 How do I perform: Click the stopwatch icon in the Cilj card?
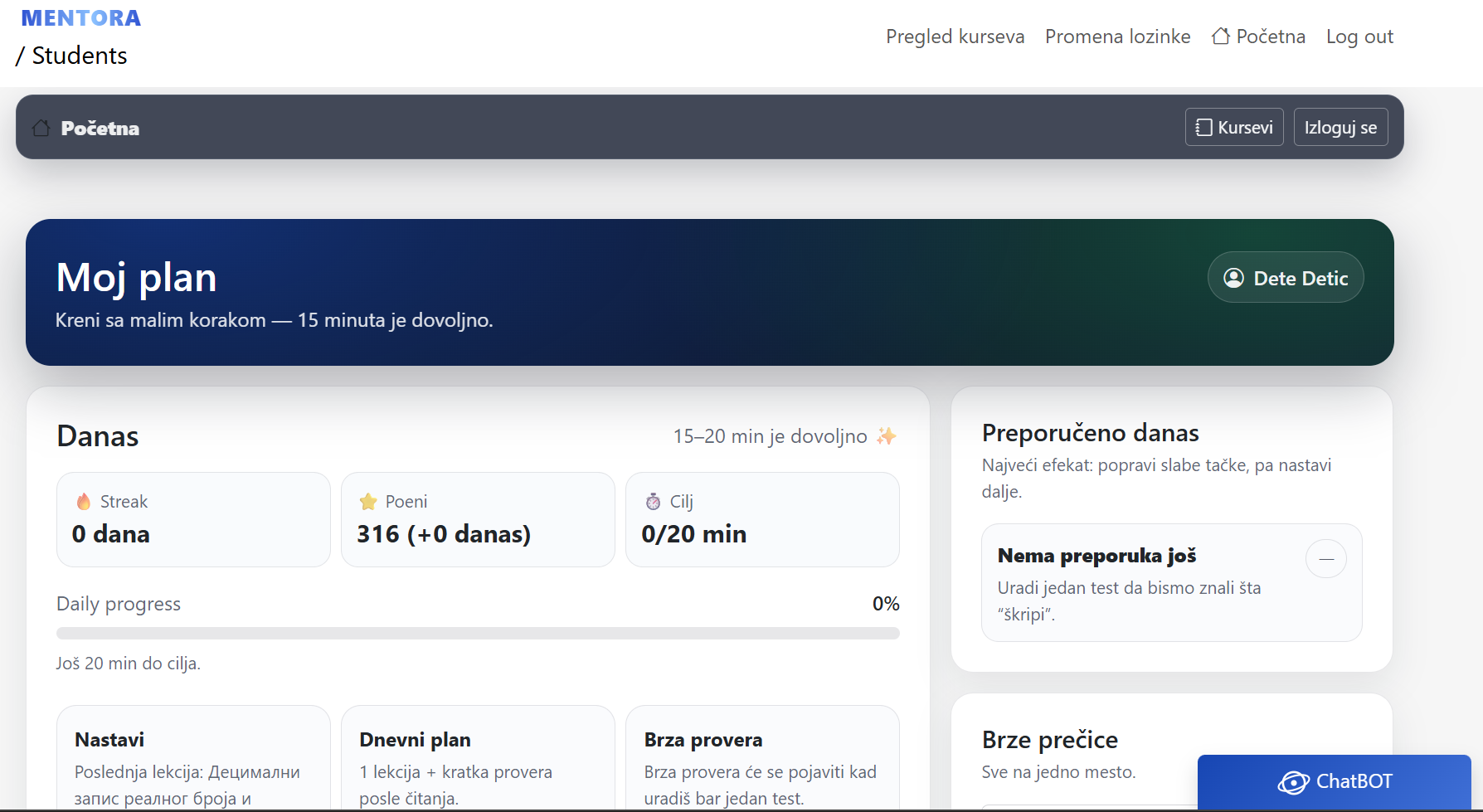point(653,501)
